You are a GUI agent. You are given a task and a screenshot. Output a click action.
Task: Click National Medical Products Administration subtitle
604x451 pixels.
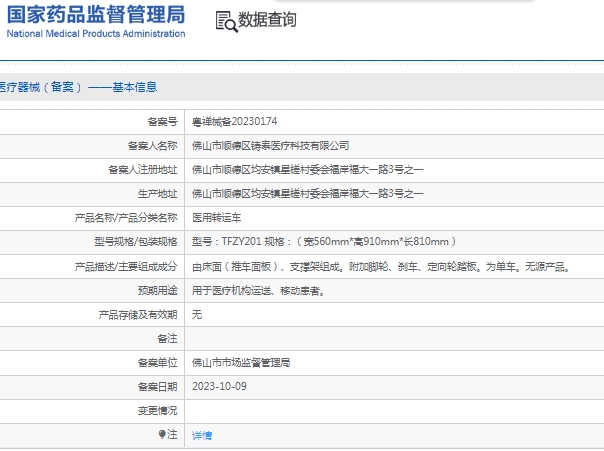[x=96, y=34]
